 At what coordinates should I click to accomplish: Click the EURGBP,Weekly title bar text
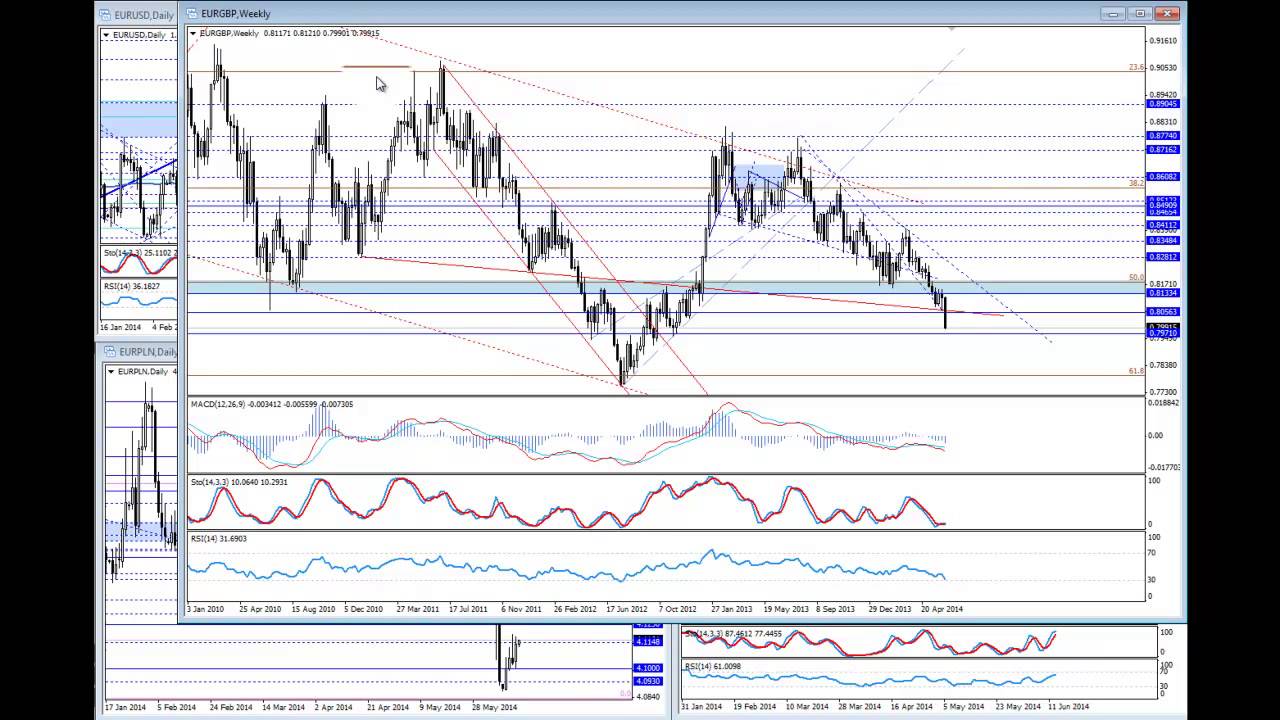tap(235, 14)
